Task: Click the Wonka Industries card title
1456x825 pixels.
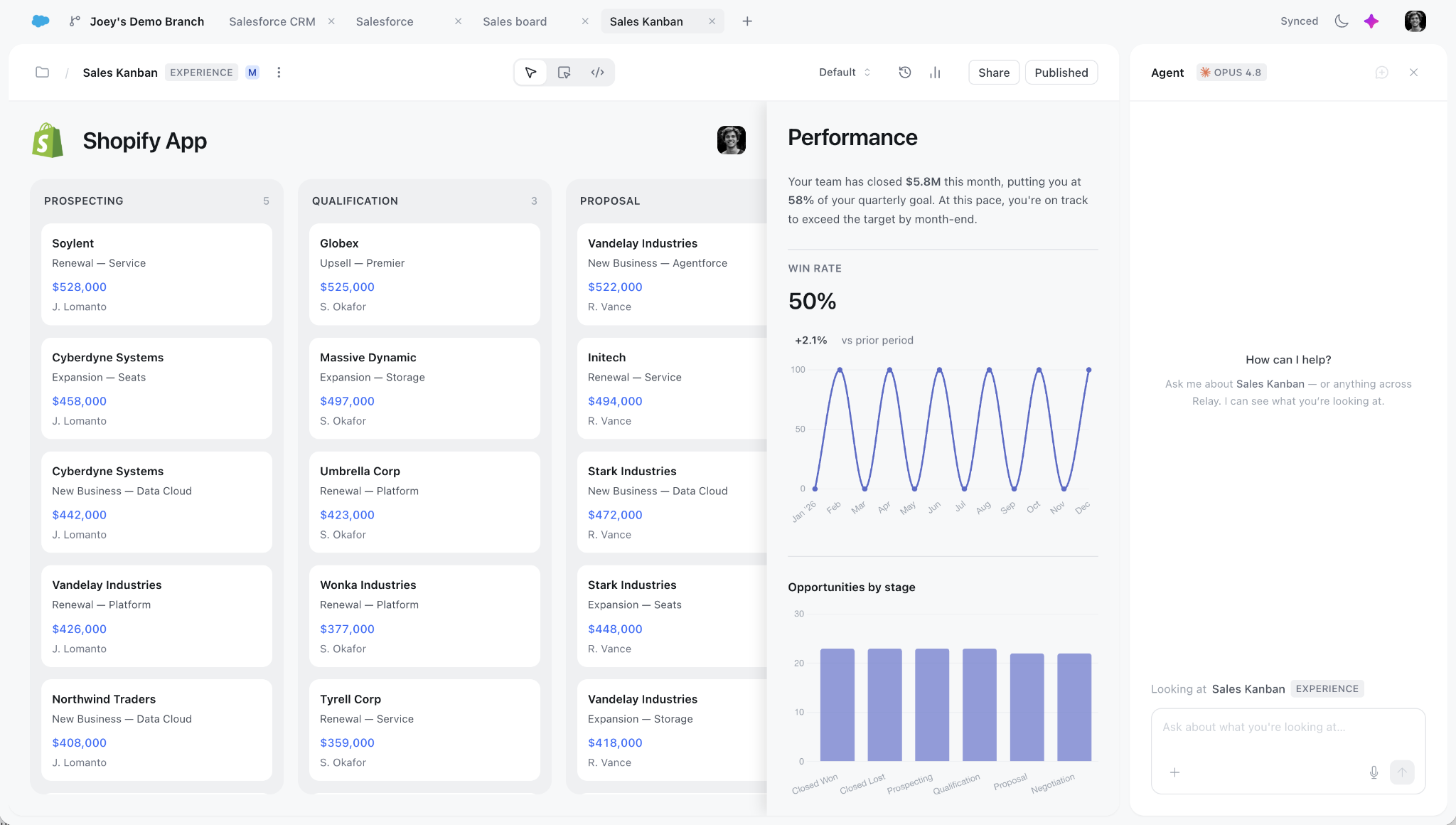Action: coord(368,585)
